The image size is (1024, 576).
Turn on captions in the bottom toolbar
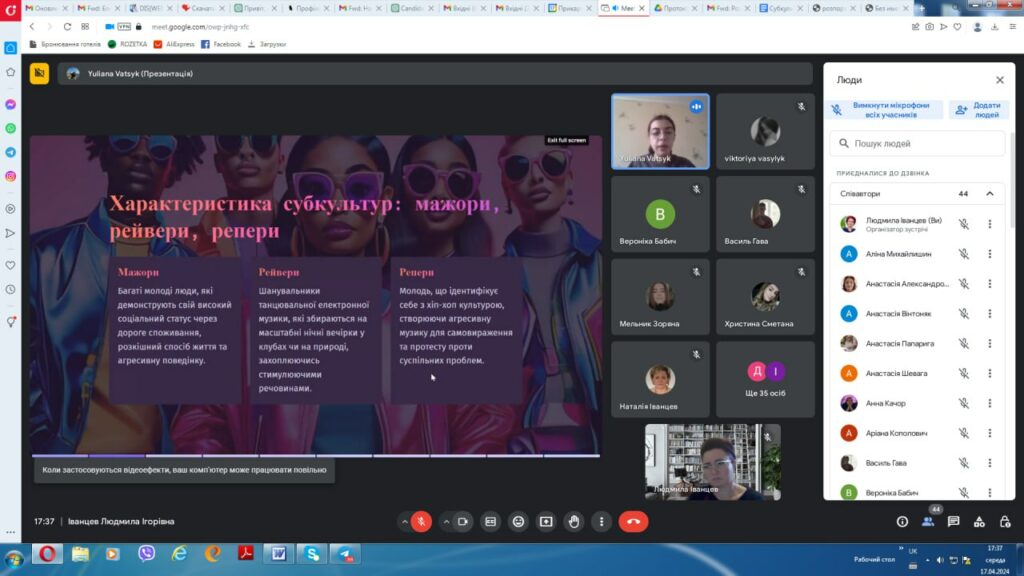pos(490,522)
